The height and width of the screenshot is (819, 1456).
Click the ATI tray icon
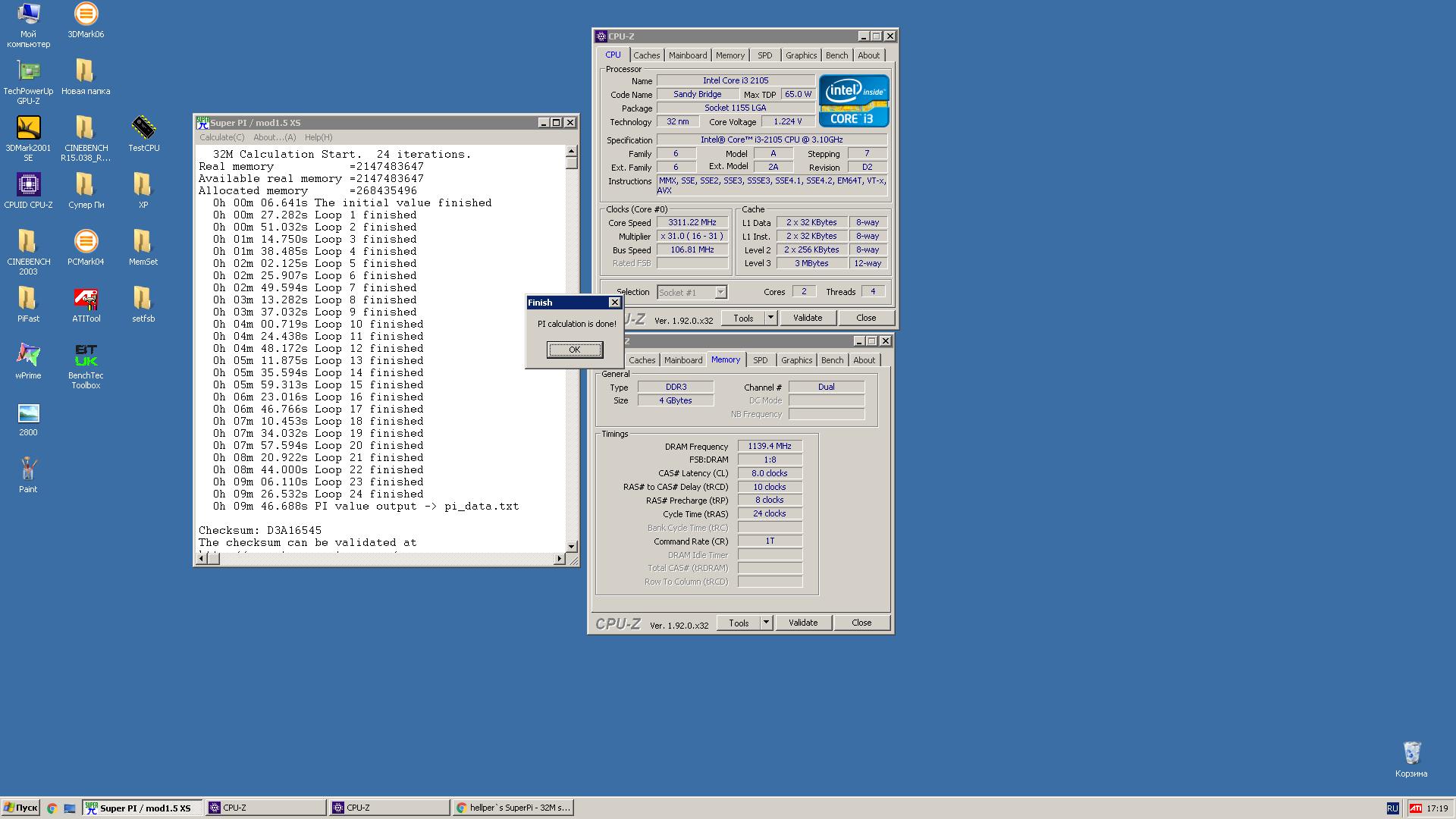coord(1415,808)
